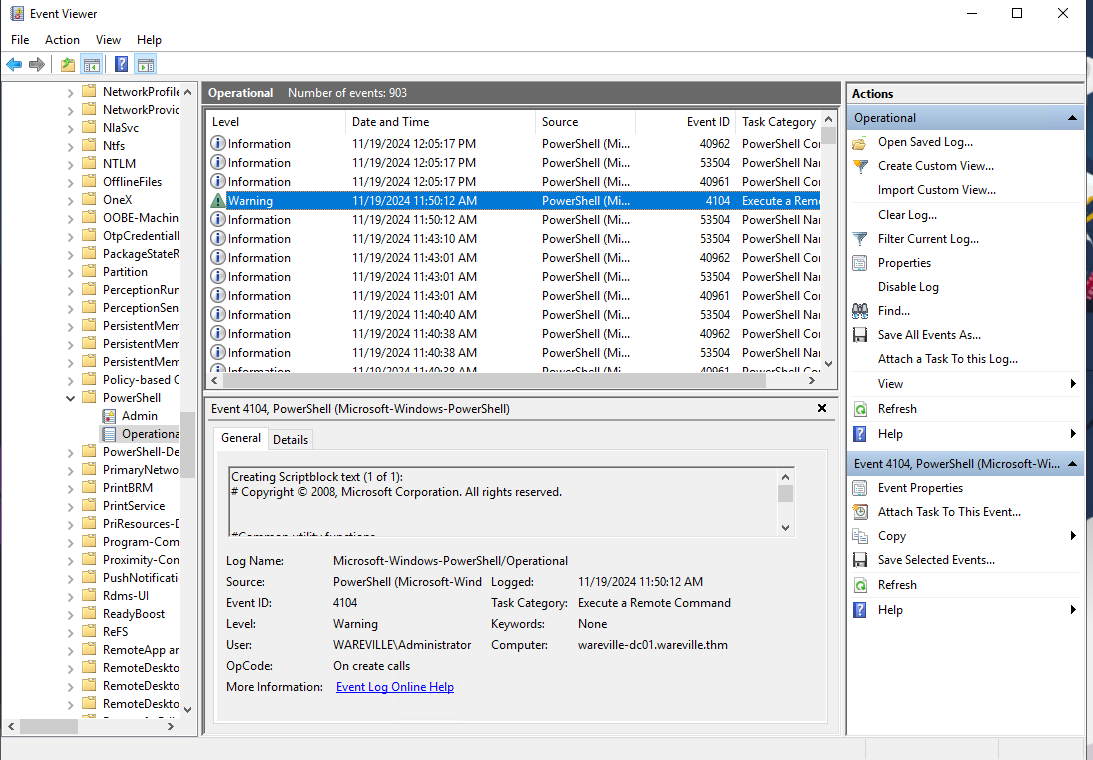Switch to the Details tab
1093x760 pixels.
[290, 439]
